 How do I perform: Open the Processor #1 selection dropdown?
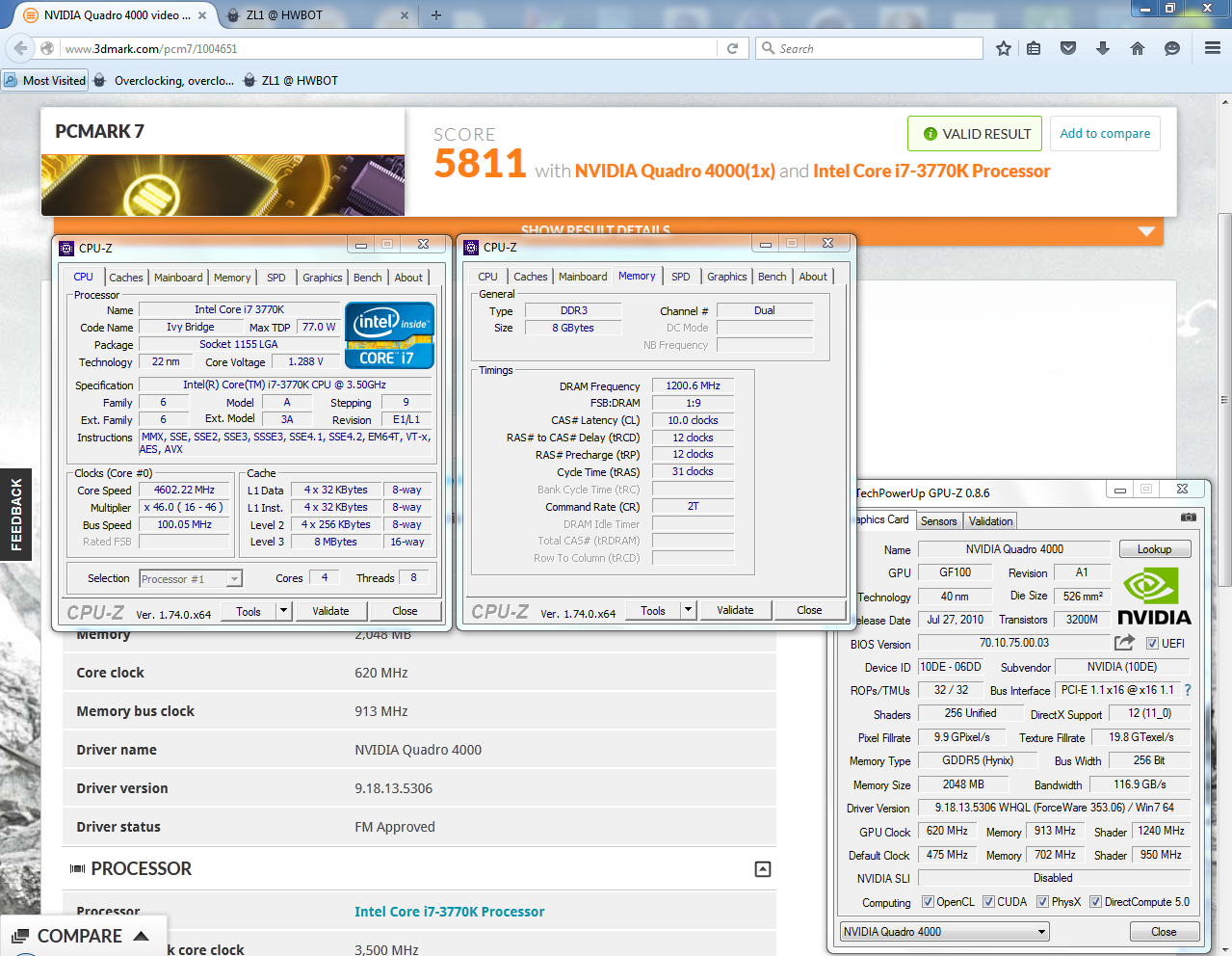pos(191,579)
